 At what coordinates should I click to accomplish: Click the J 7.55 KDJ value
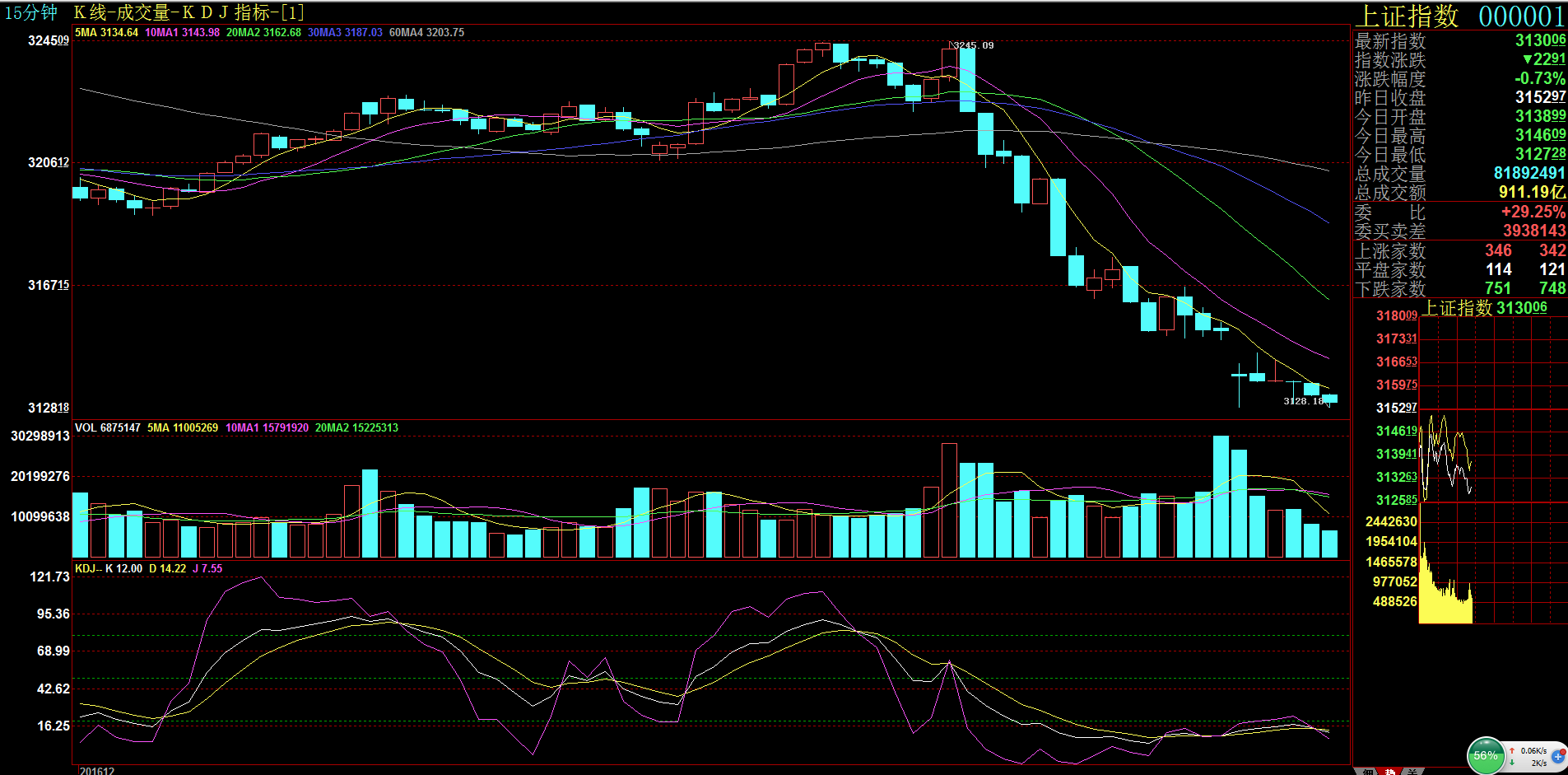coord(207,569)
